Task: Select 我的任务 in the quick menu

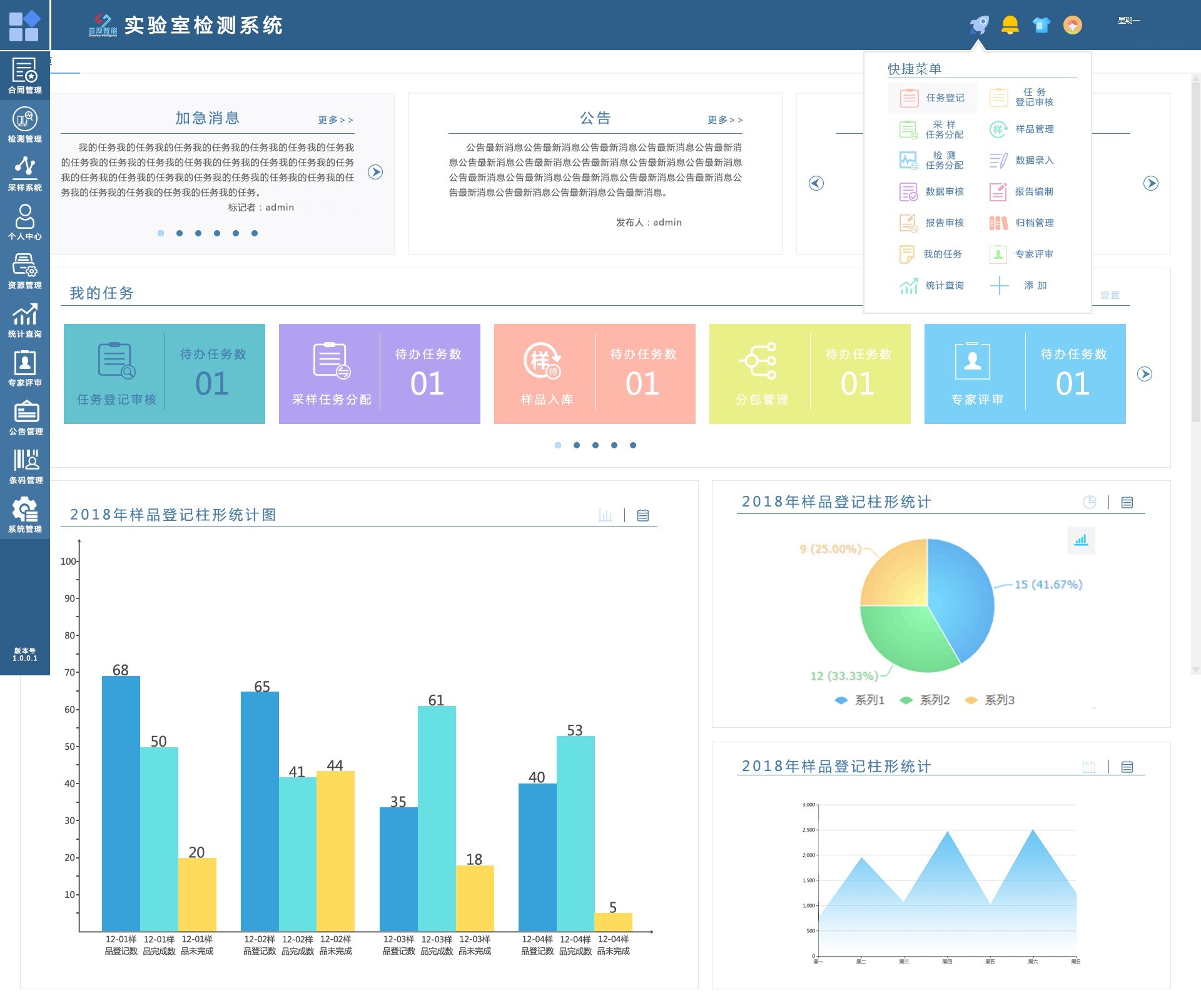Action: pos(931,254)
